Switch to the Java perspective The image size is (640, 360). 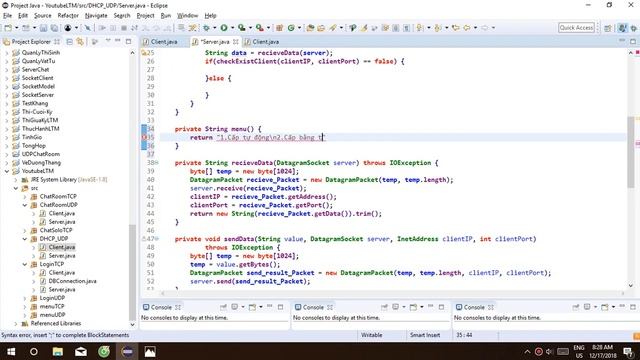click(x=622, y=28)
